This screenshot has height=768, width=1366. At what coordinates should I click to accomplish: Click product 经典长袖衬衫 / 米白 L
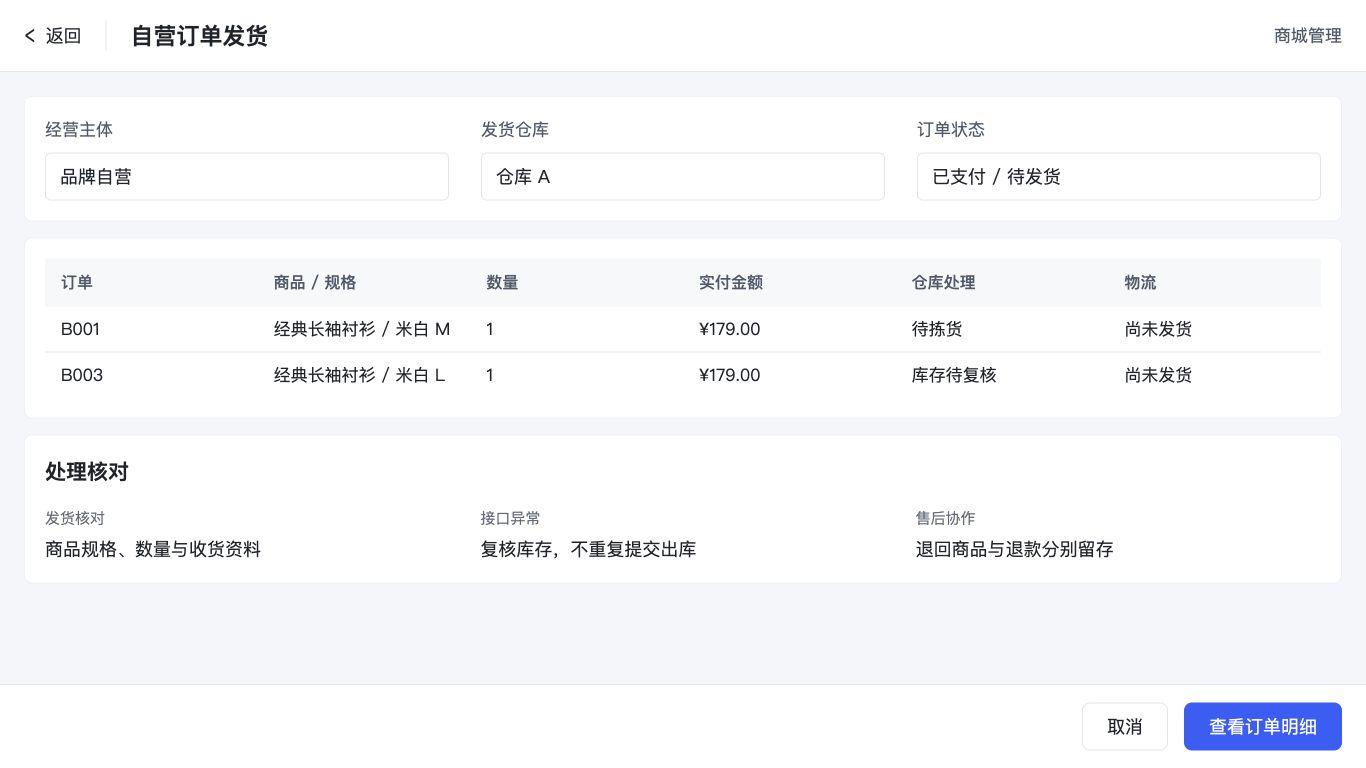[360, 375]
